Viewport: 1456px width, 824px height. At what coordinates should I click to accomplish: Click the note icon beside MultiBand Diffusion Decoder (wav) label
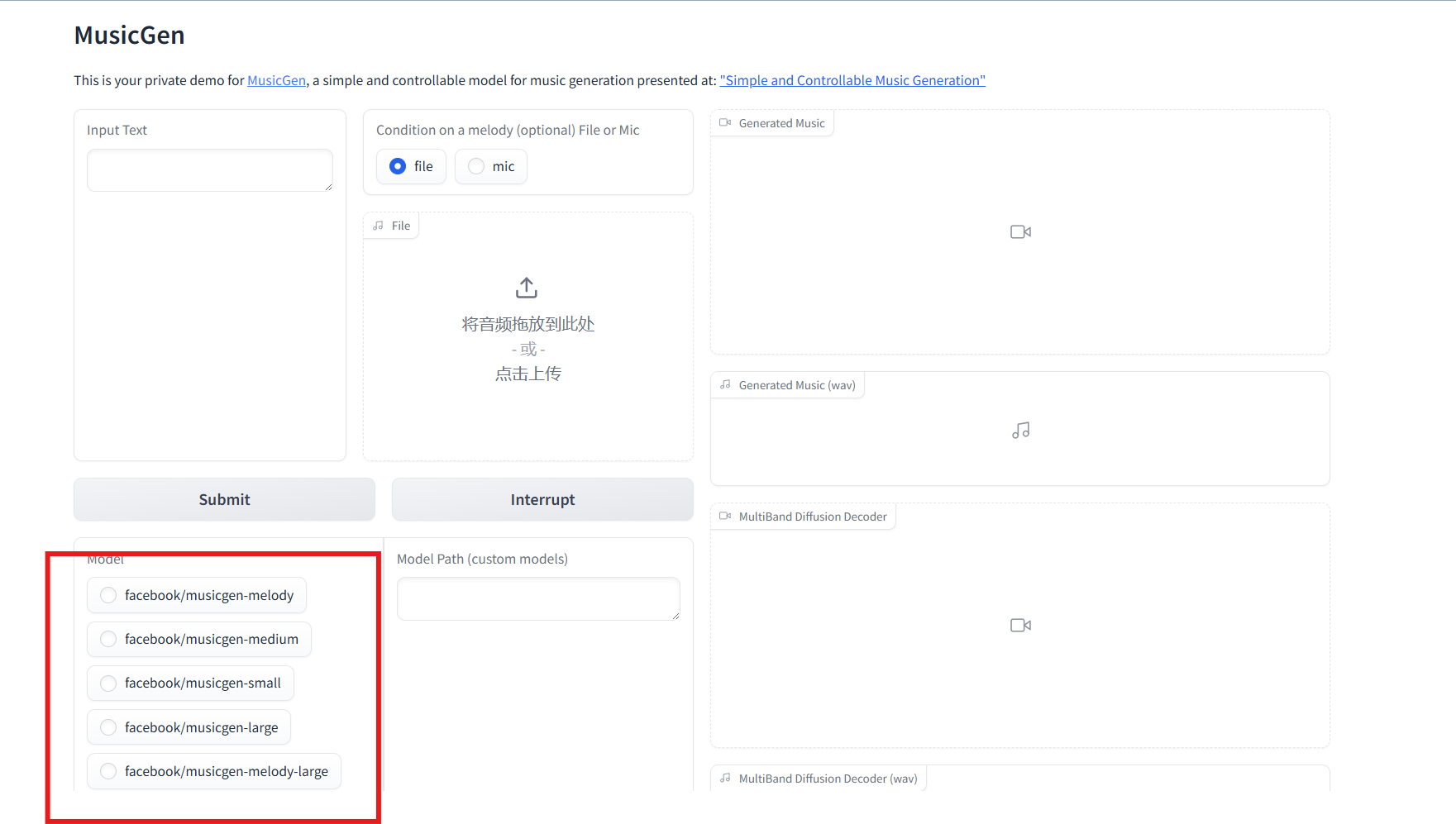point(725,779)
